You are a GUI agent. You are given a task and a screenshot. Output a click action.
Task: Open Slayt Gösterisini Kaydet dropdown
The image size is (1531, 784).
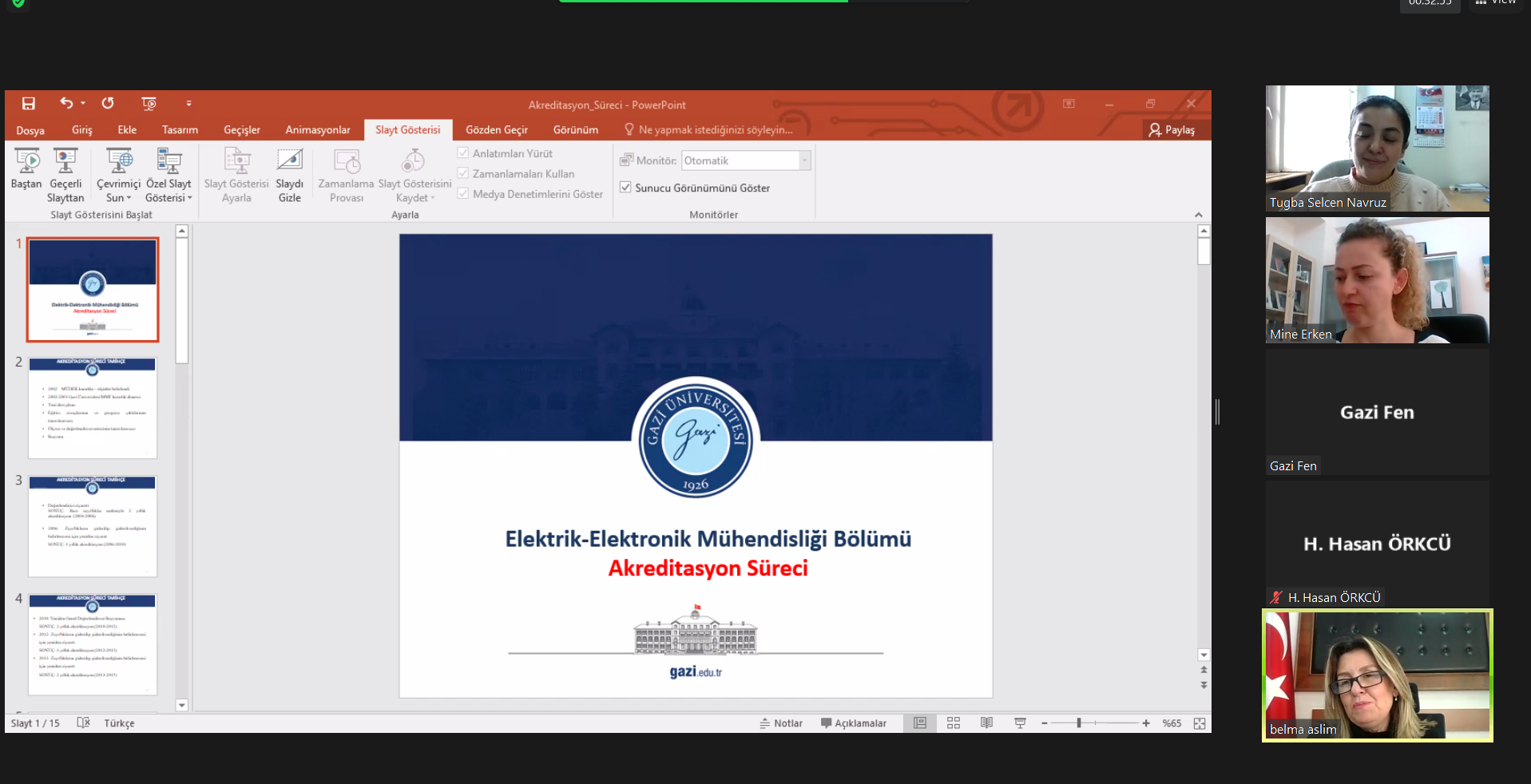click(414, 176)
